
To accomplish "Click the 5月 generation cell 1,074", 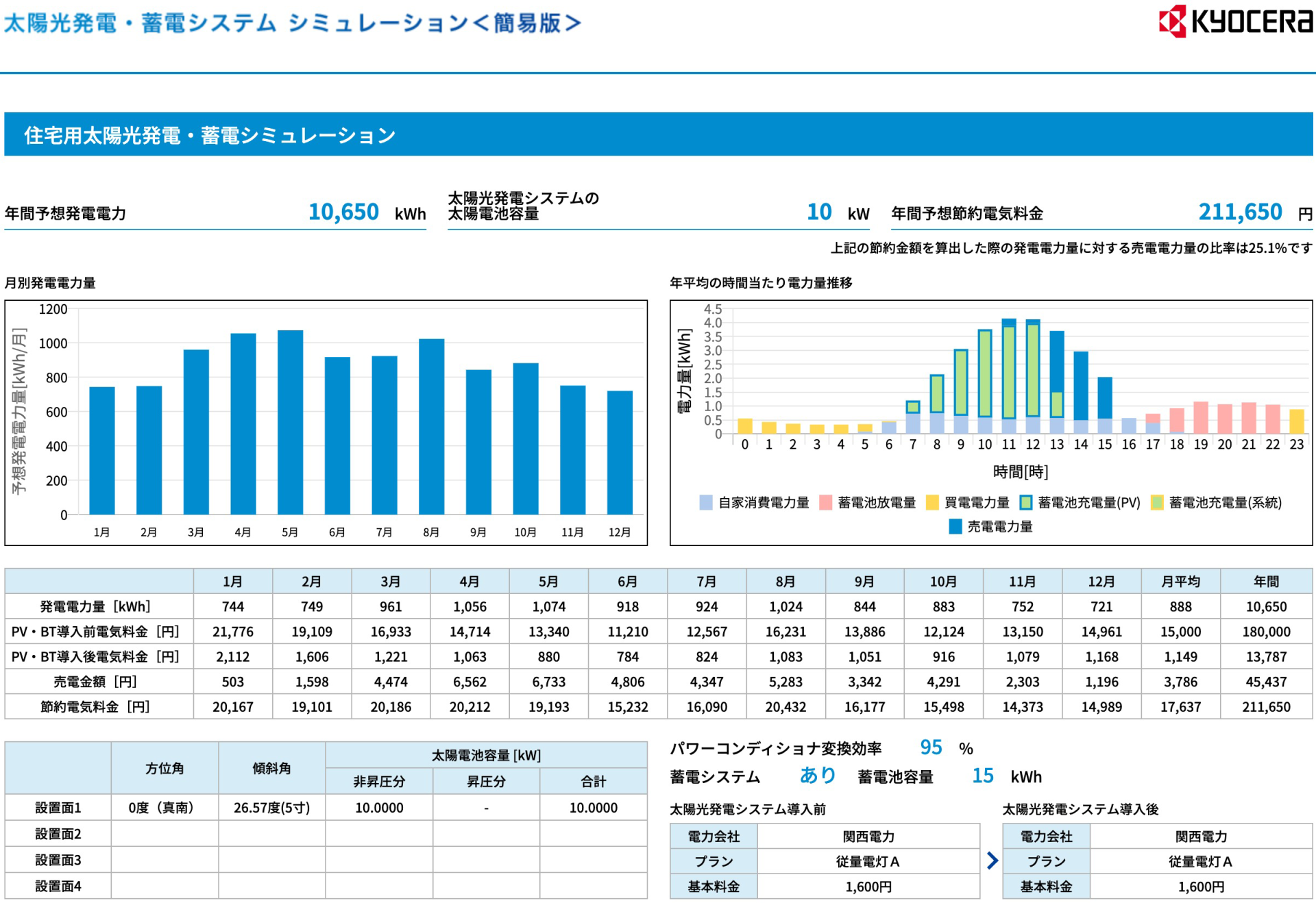I will [x=548, y=606].
